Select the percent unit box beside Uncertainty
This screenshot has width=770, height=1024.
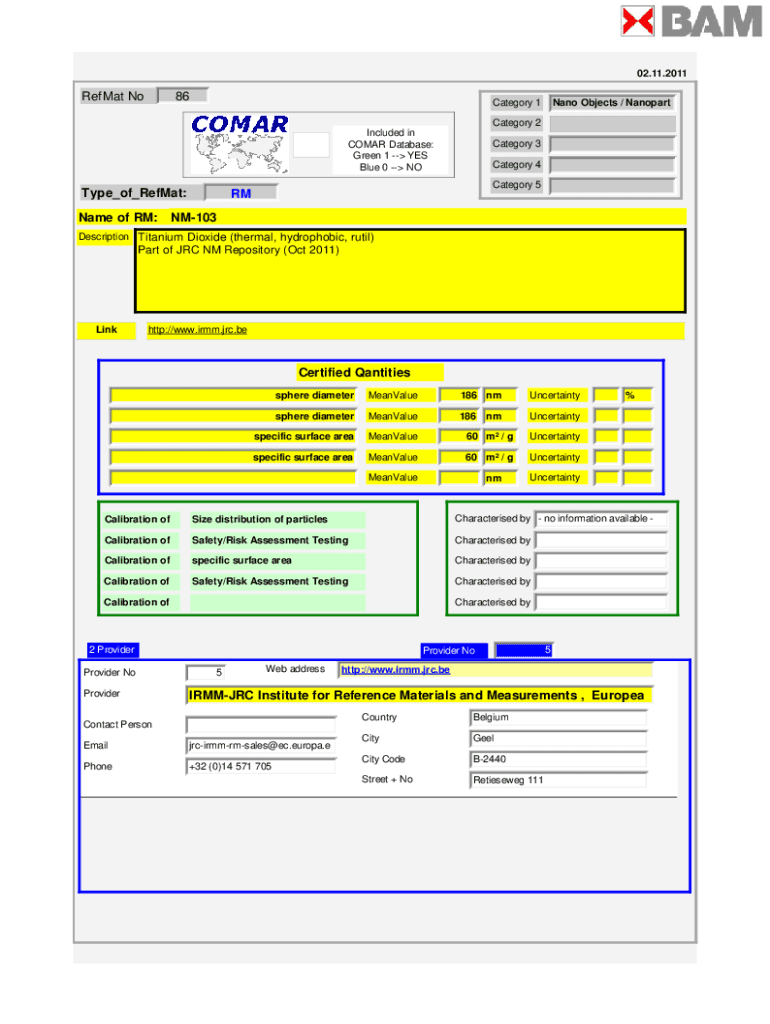pos(637,395)
